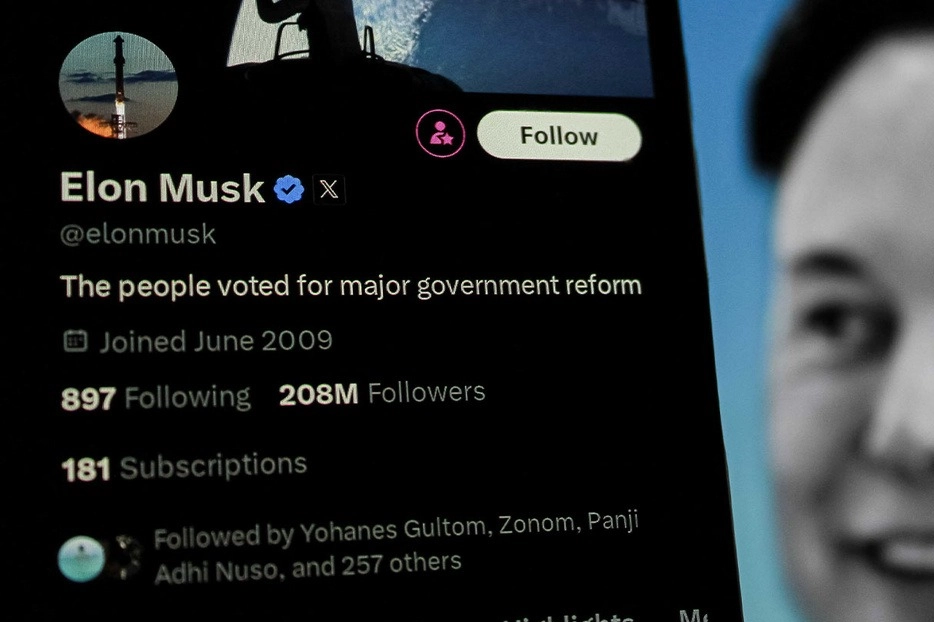This screenshot has width=934, height=622.
Task: Select the Joined June 2009 text
Action: pos(216,341)
